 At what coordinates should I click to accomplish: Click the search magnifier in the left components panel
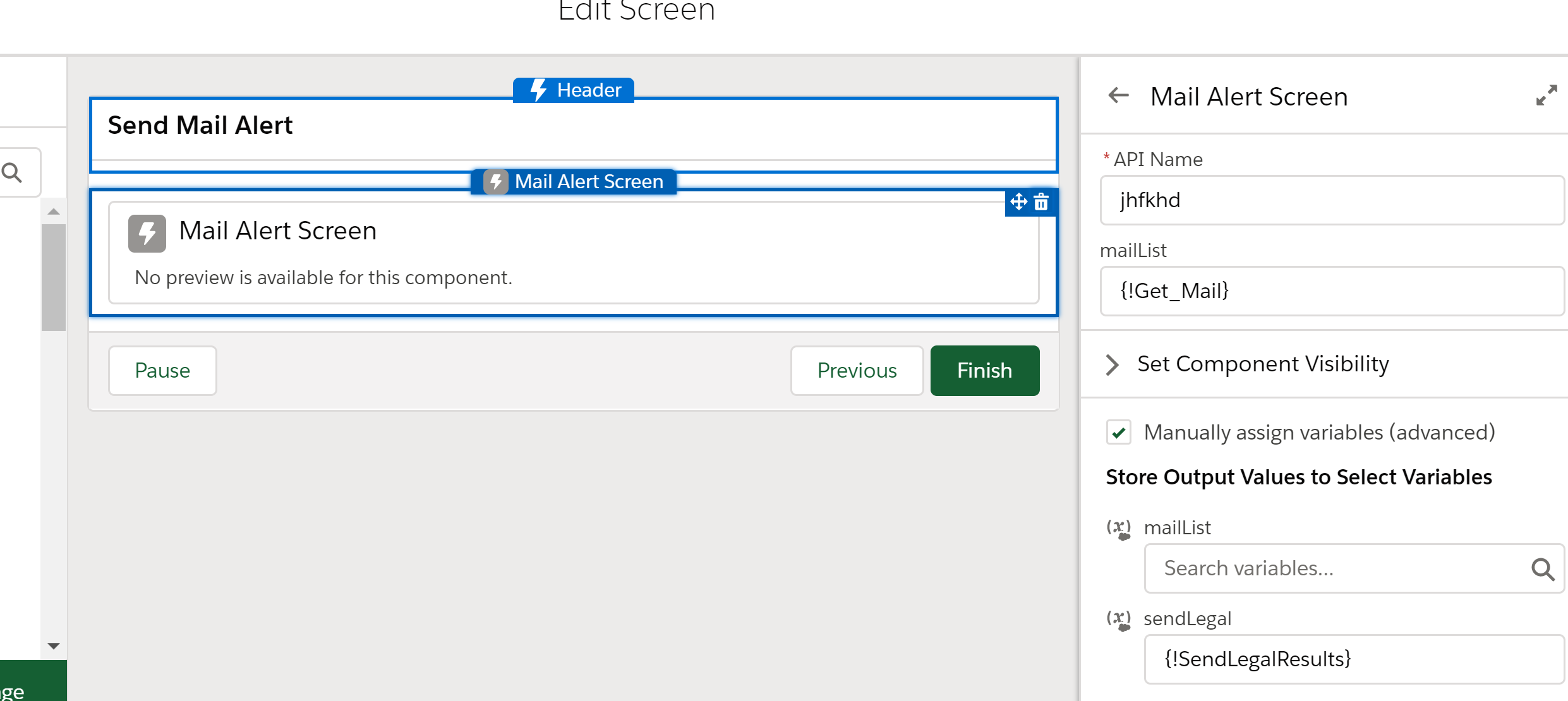click(x=13, y=172)
